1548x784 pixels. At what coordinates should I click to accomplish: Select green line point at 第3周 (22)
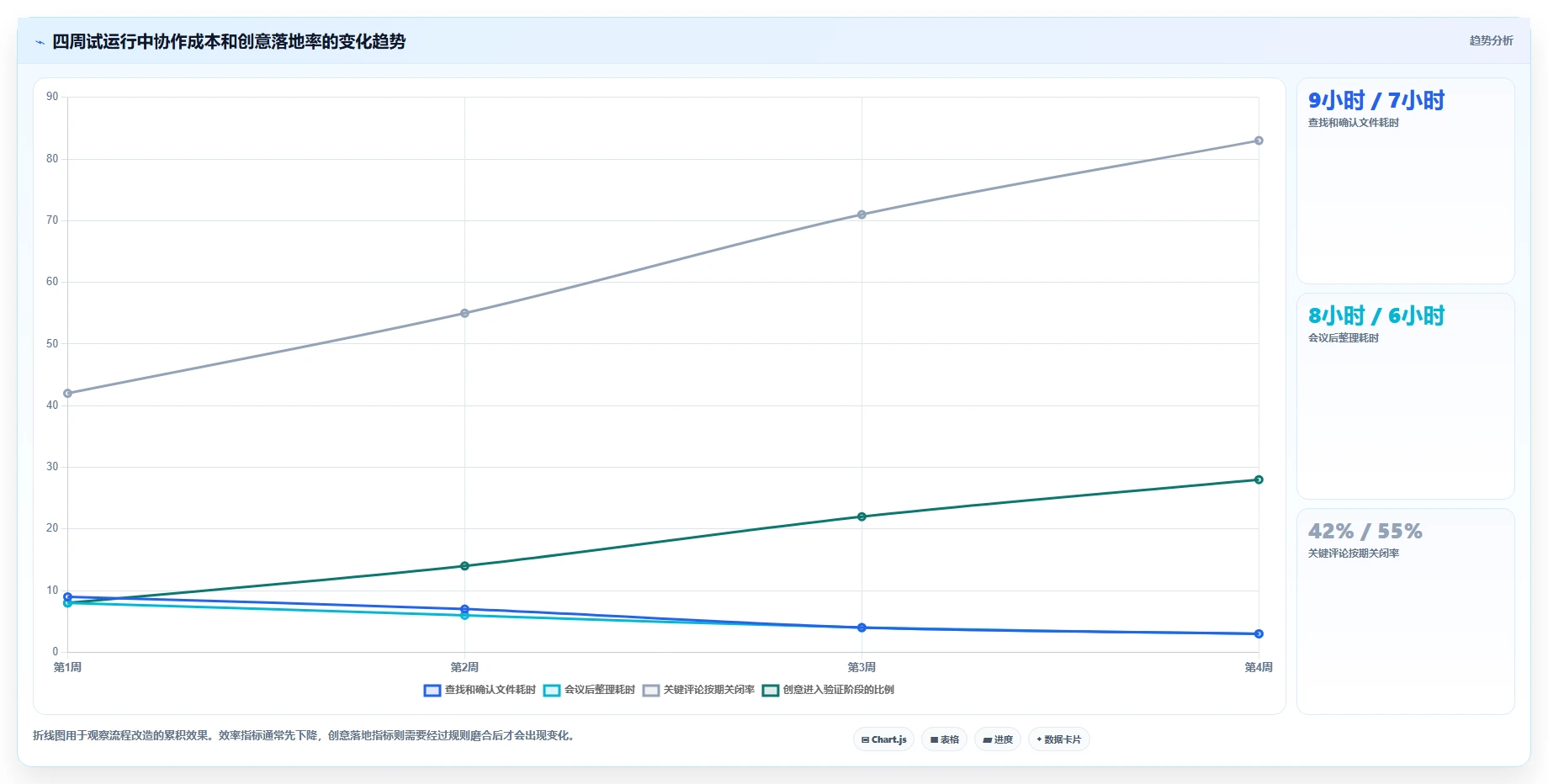[x=861, y=516]
